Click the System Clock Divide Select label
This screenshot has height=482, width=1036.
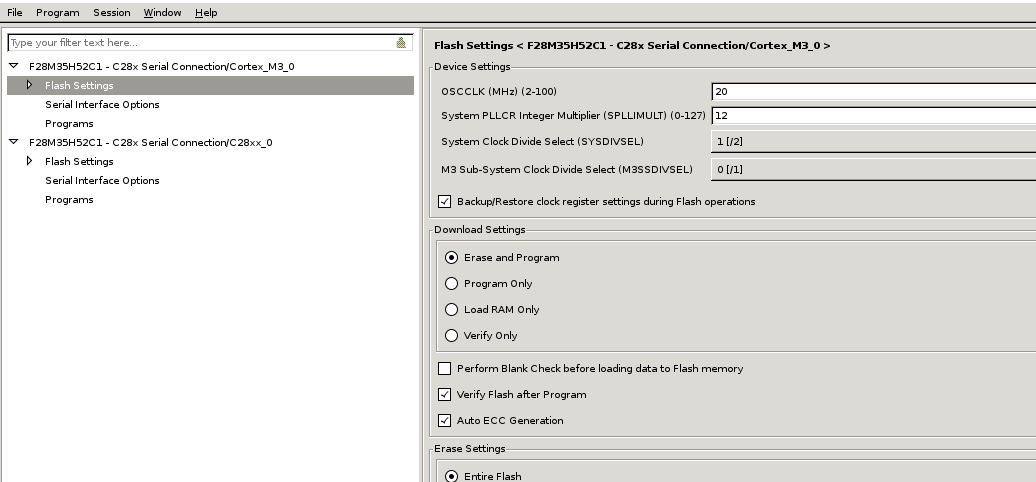point(542,141)
